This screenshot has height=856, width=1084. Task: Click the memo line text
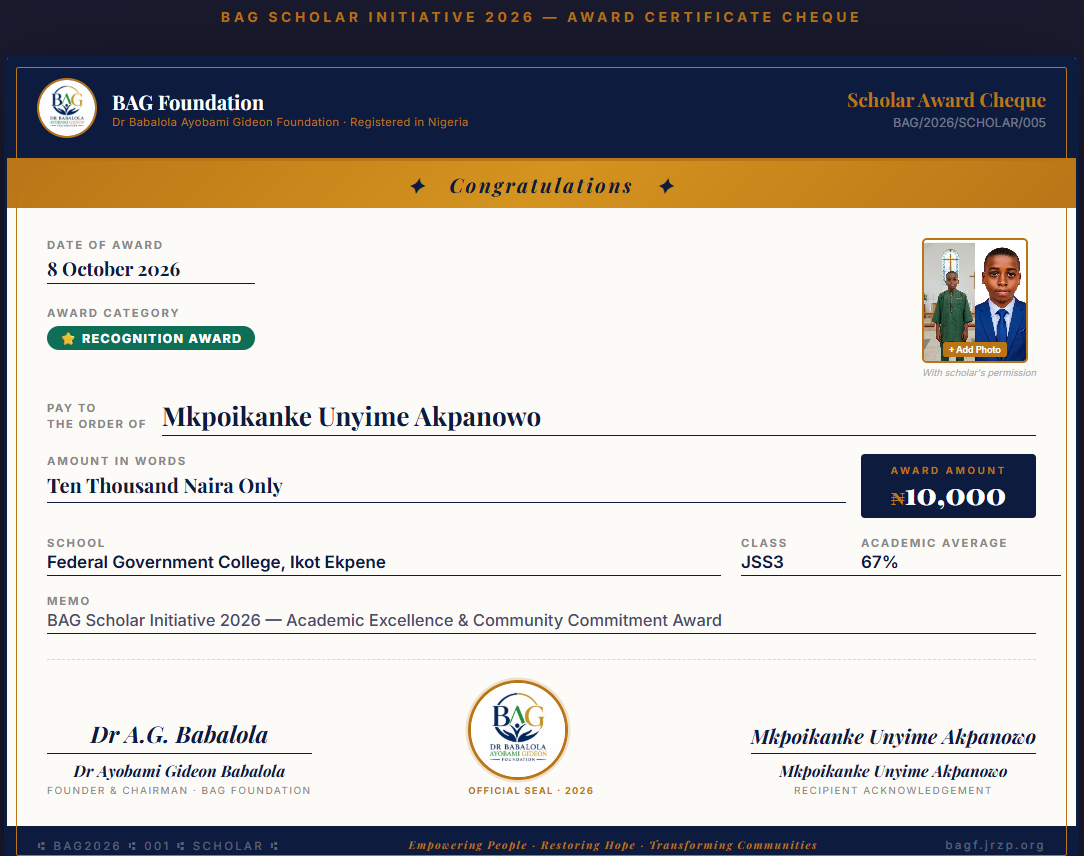pyautogui.click(x=384, y=620)
